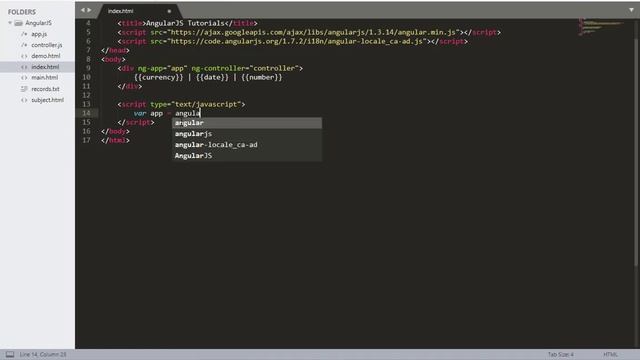
Task: Toggle sidebar via status bar panel icon
Action: (x=10, y=354)
